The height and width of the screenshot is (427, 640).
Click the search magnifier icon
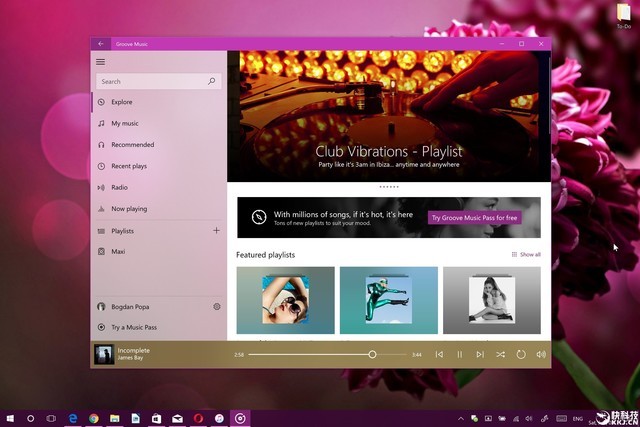tap(211, 81)
